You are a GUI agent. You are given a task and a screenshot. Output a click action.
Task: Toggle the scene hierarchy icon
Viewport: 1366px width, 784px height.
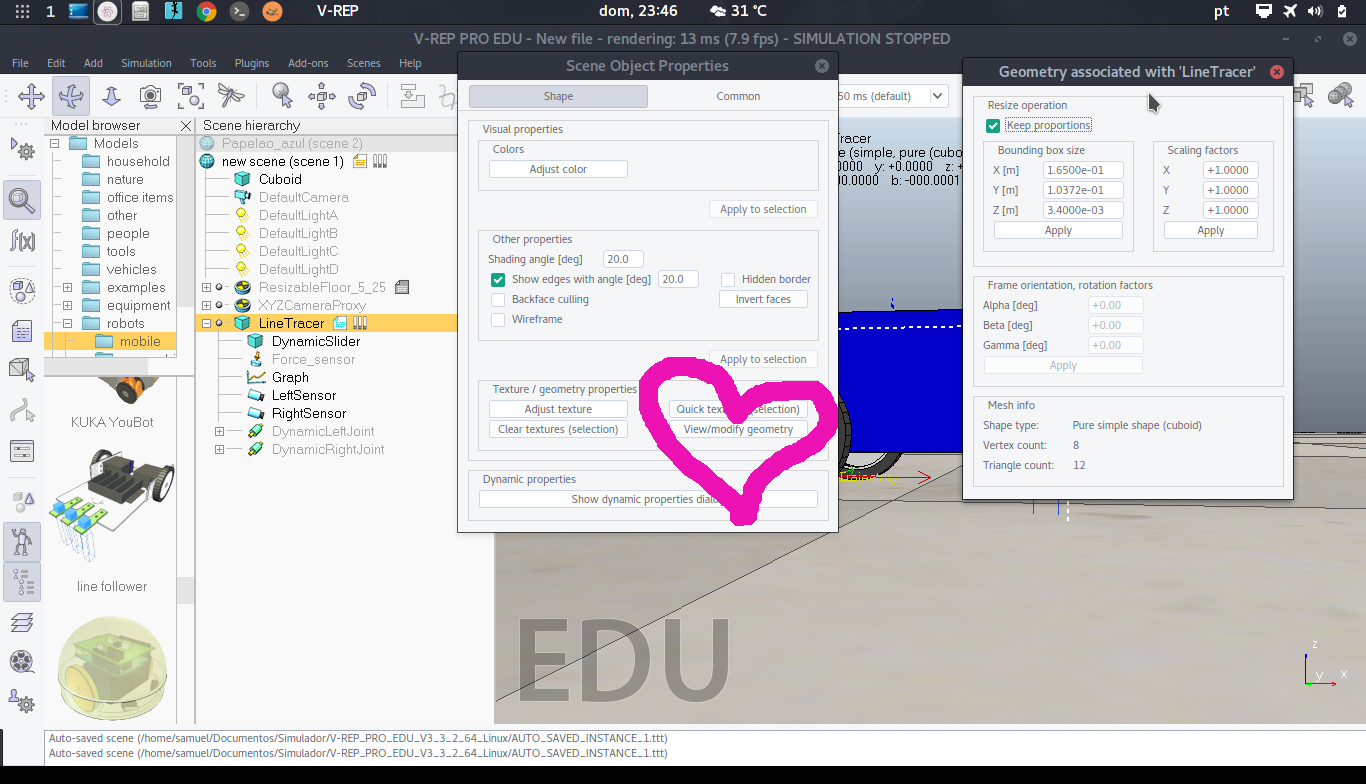[x=22, y=581]
